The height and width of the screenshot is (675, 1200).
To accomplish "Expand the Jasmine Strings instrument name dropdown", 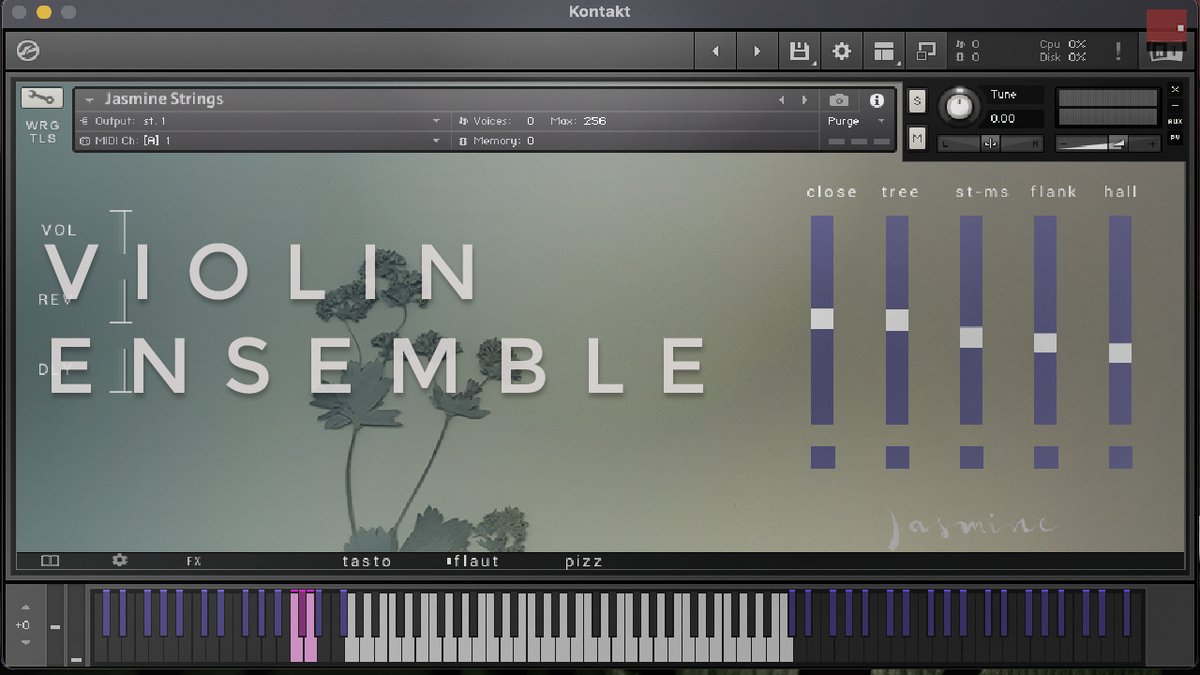I will [89, 100].
